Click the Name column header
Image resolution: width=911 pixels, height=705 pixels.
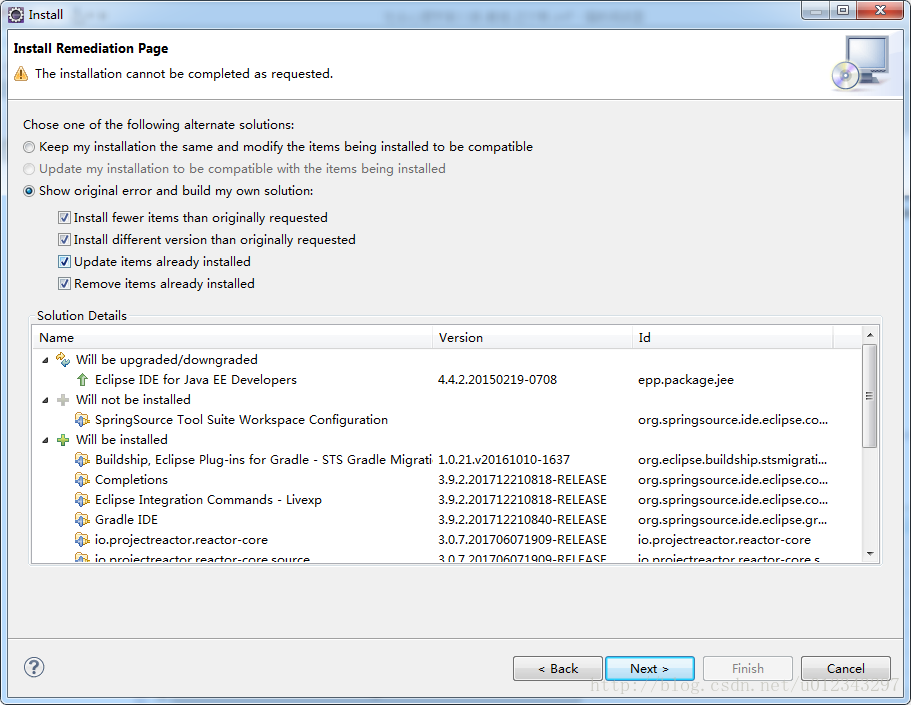click(x=232, y=338)
